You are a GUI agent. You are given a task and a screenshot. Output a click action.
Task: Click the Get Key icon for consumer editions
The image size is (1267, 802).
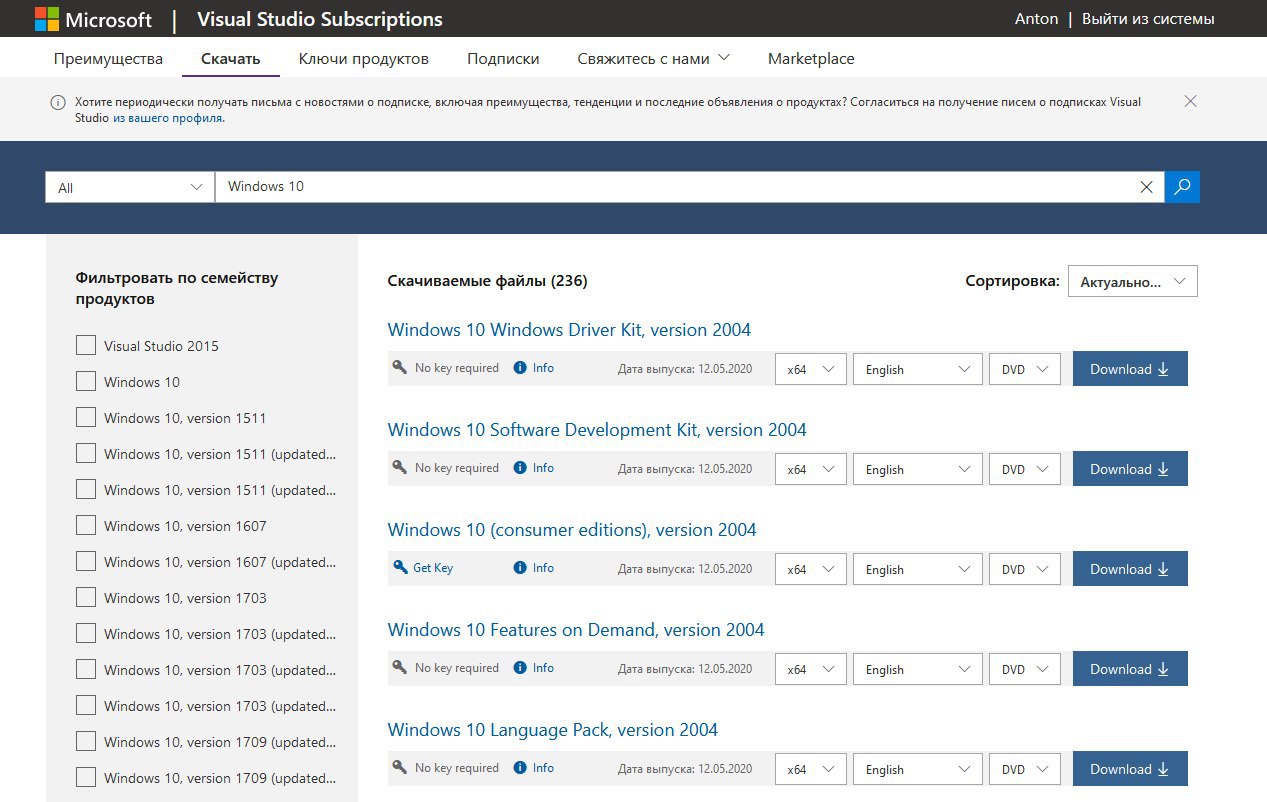400,568
